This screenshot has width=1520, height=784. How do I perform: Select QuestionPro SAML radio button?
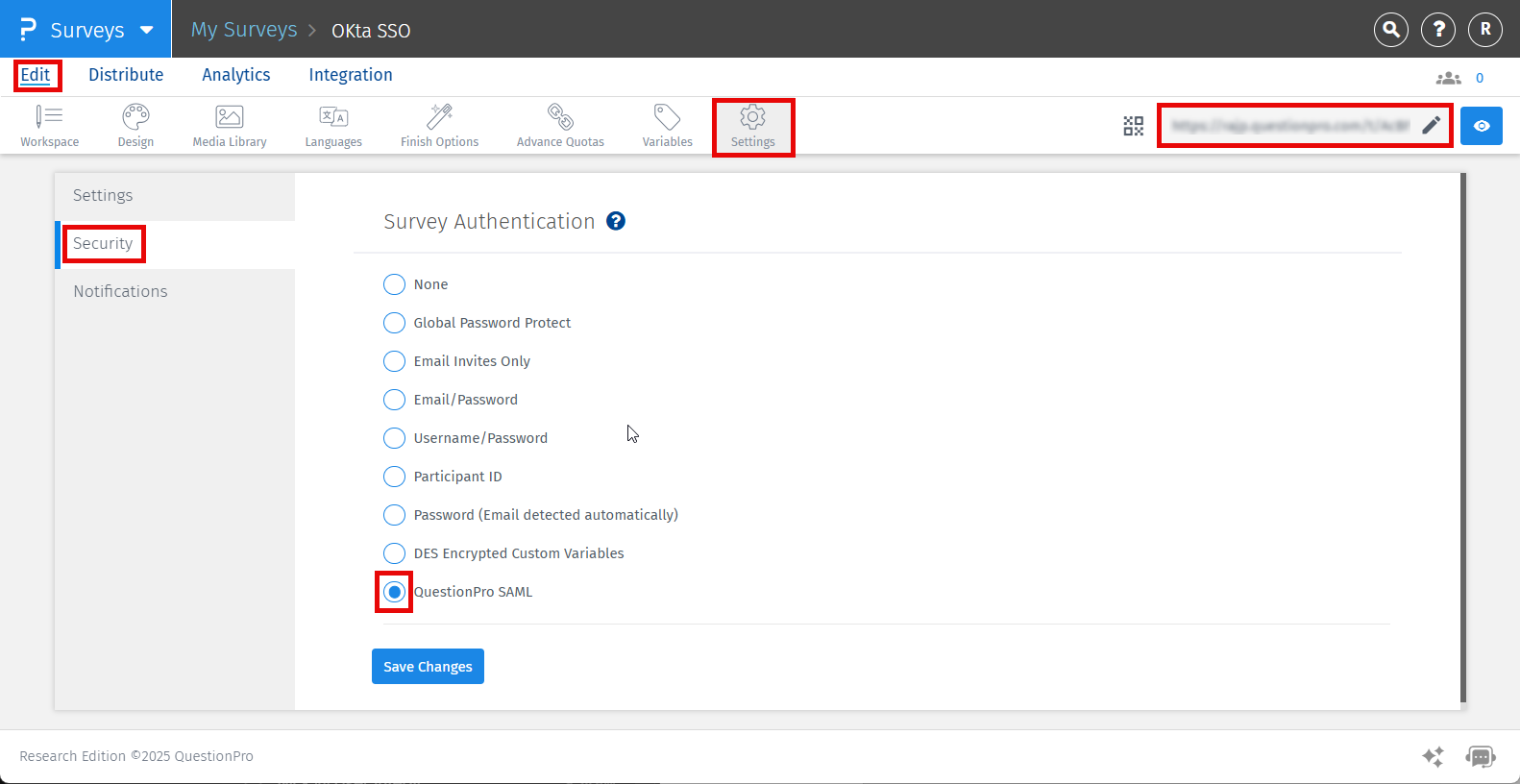coord(394,592)
